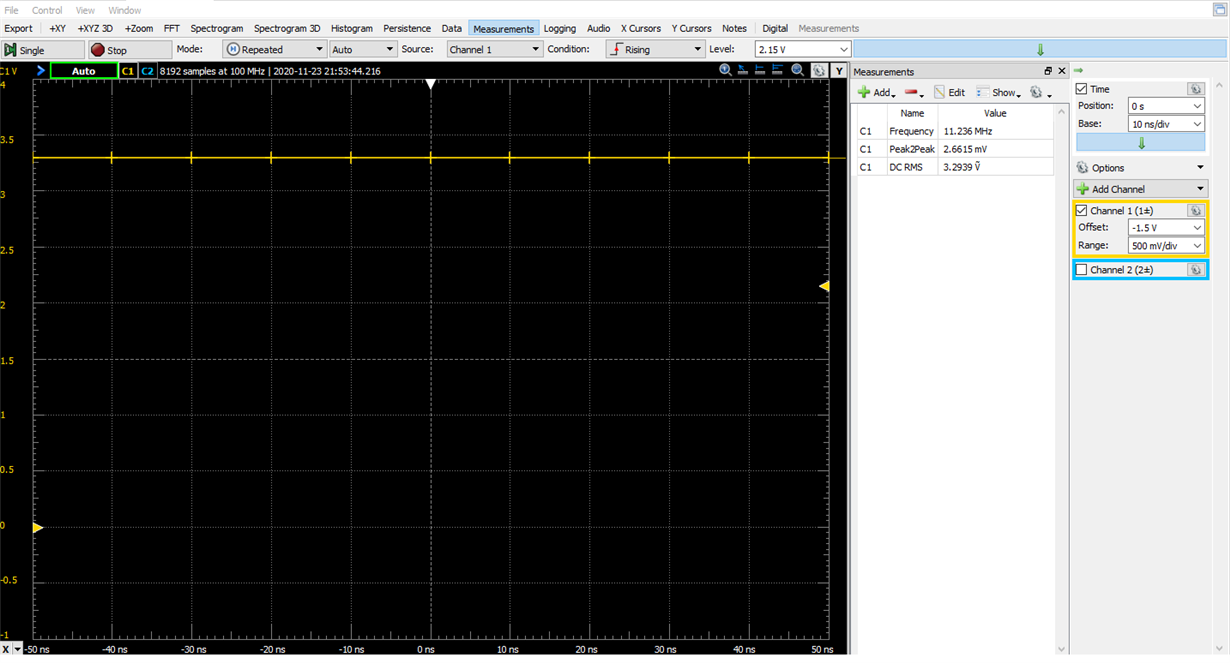Screen dimensions: 1230x663
Task: Stop the running acquisition
Action: 129,49
